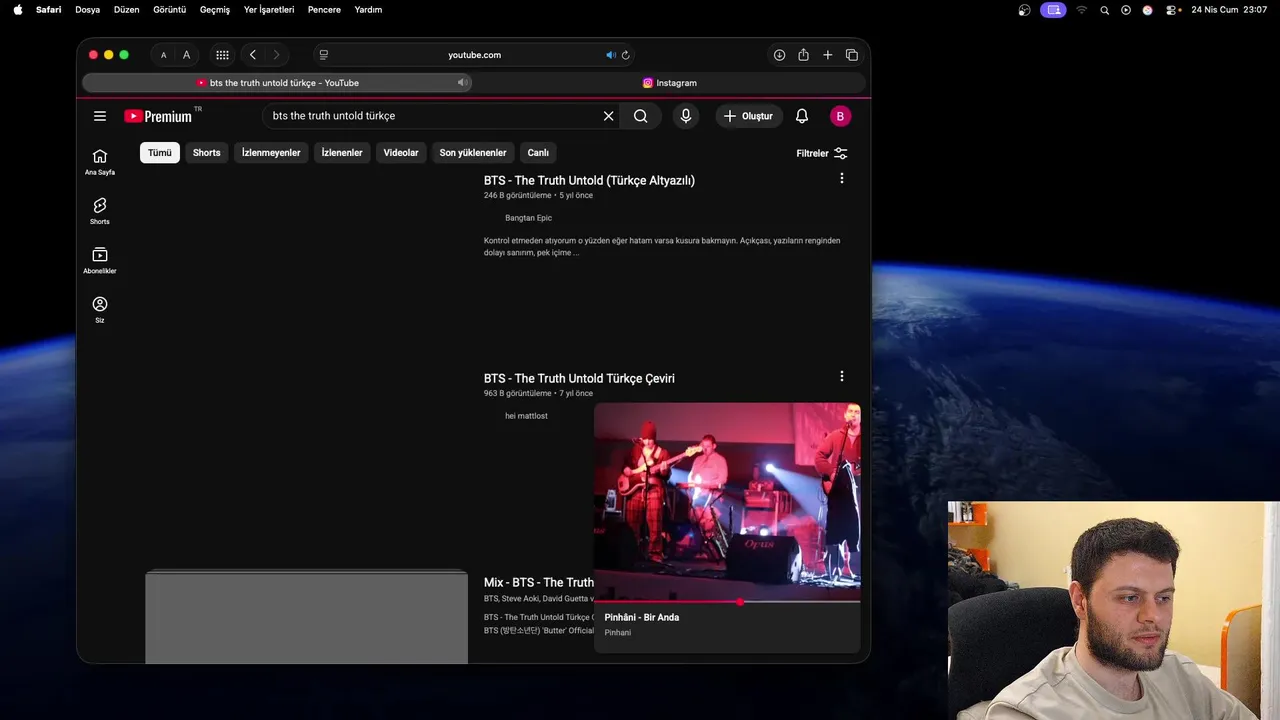The image size is (1280, 720).
Task: Click the purple screen sharing menu bar icon
Action: tap(1052, 10)
